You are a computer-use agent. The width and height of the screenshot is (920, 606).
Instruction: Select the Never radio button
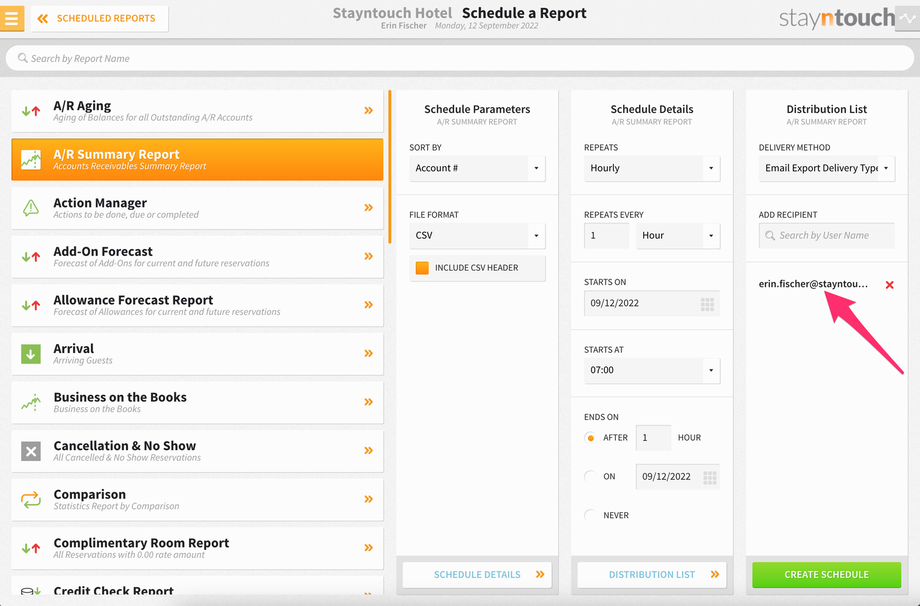(x=590, y=515)
